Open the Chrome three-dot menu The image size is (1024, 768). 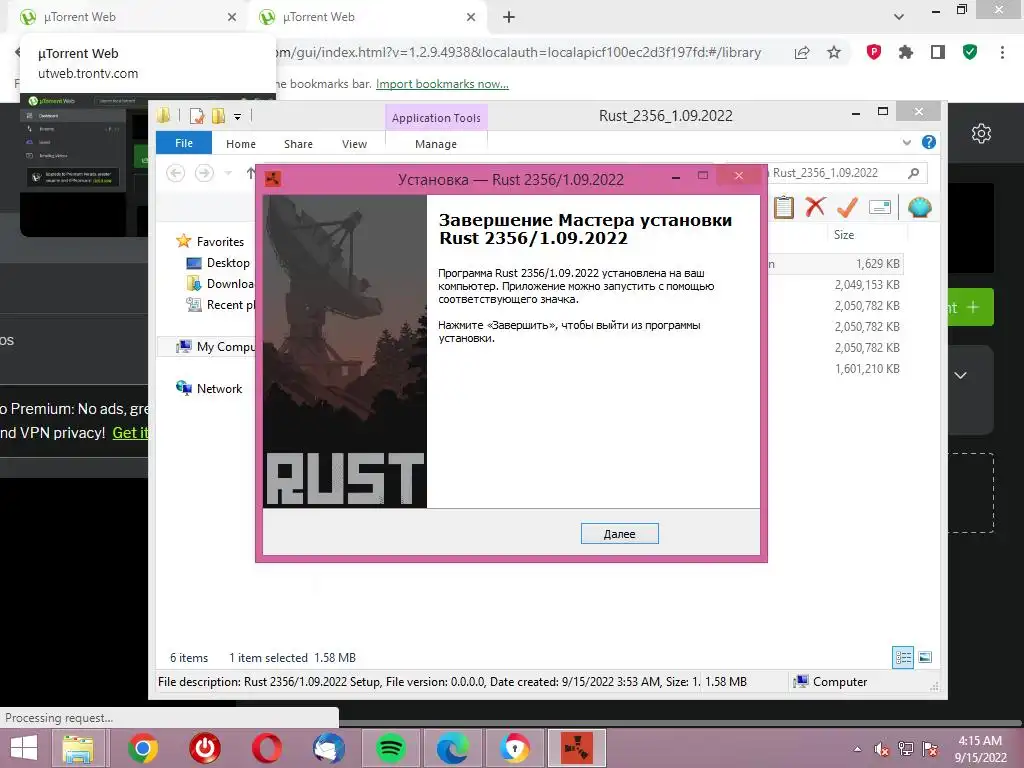coord(1002,52)
